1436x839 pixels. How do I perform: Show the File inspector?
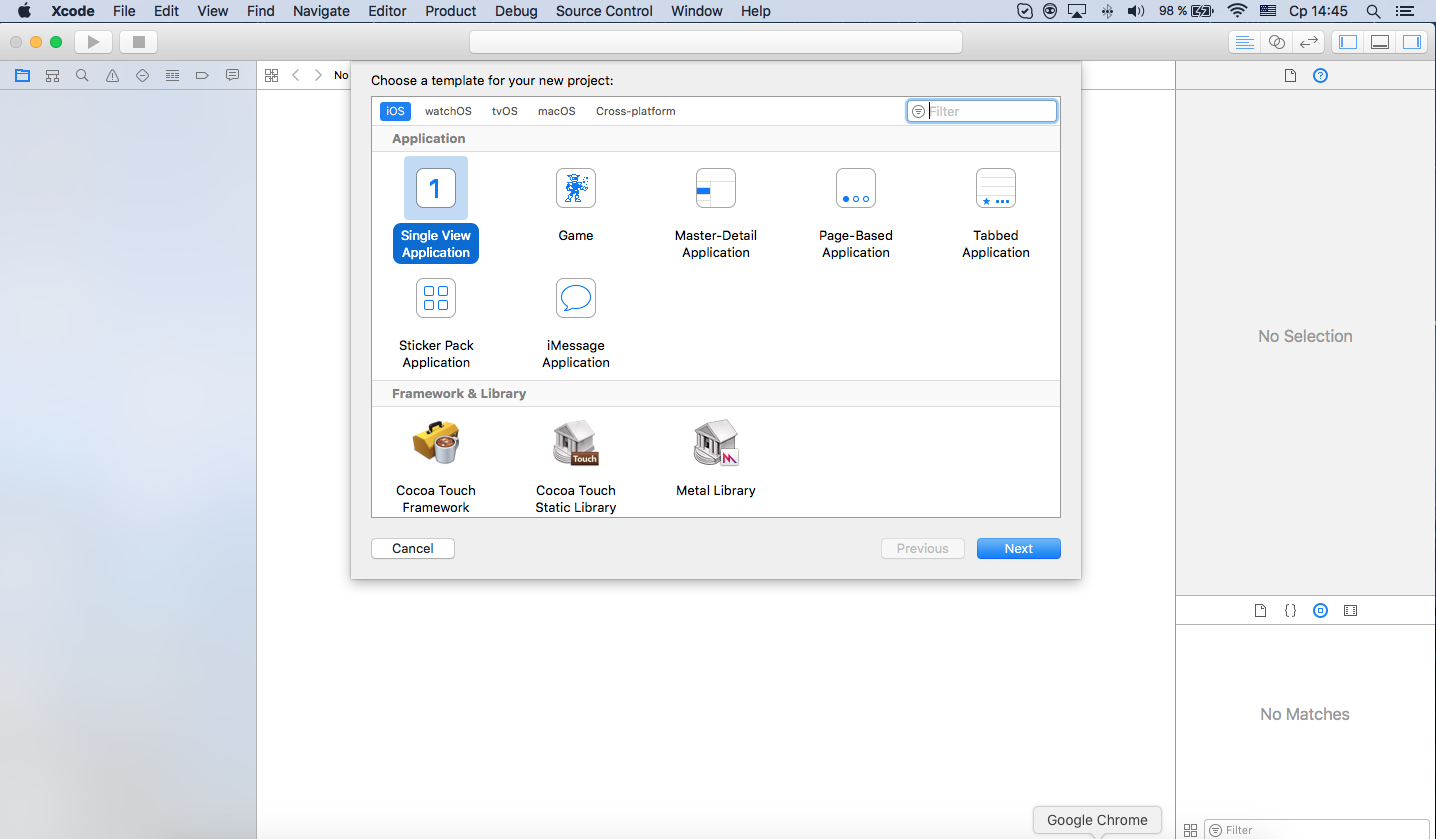point(1290,76)
